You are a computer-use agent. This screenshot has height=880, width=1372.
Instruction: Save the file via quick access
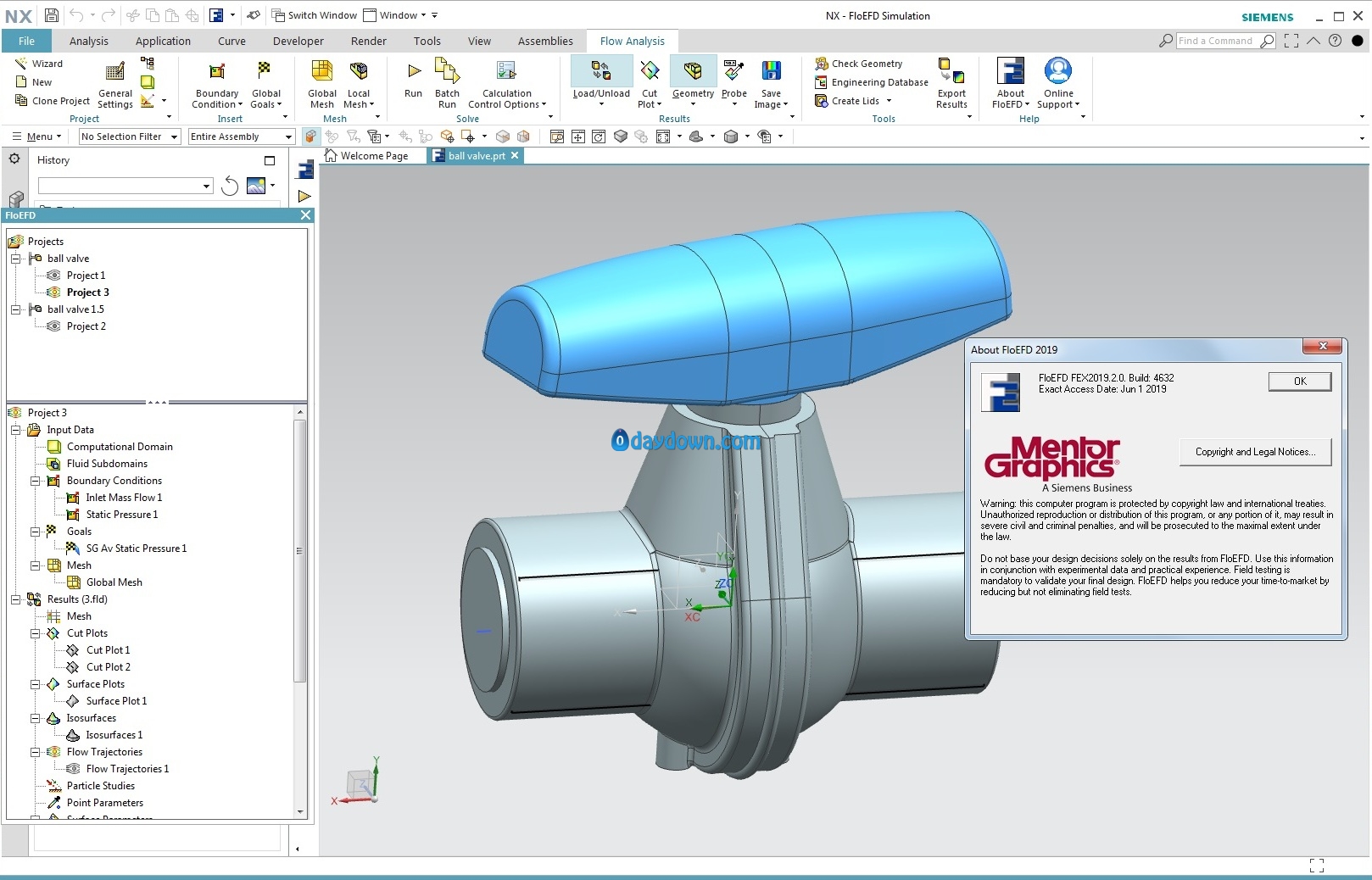(51, 15)
